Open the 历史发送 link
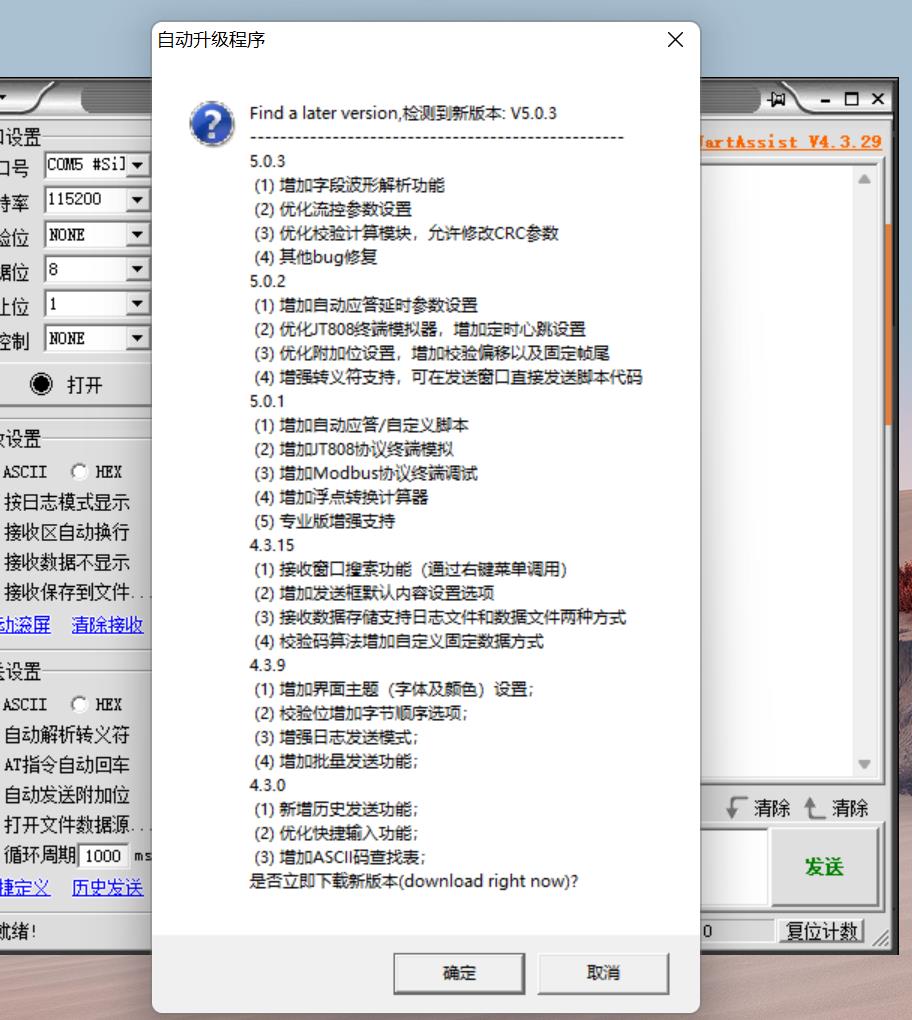 click(107, 887)
